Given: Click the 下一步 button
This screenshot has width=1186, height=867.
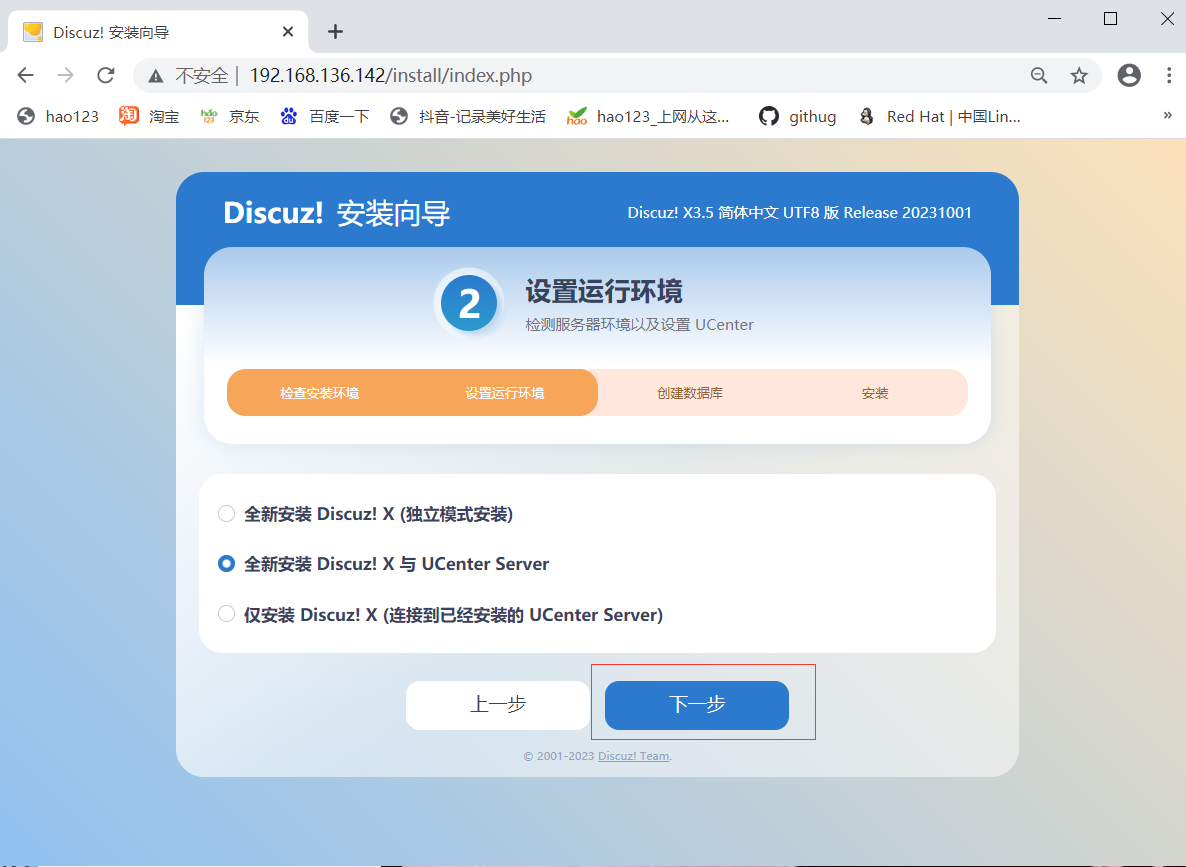Looking at the screenshot, I should click(697, 705).
